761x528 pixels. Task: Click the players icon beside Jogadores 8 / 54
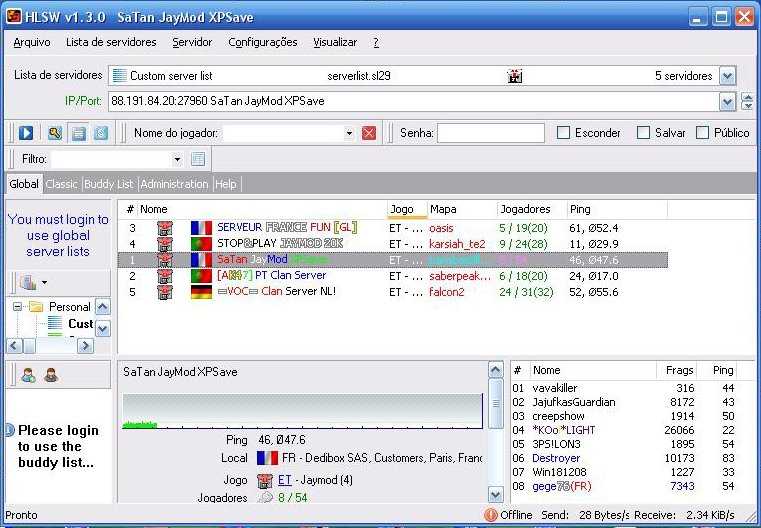265,497
